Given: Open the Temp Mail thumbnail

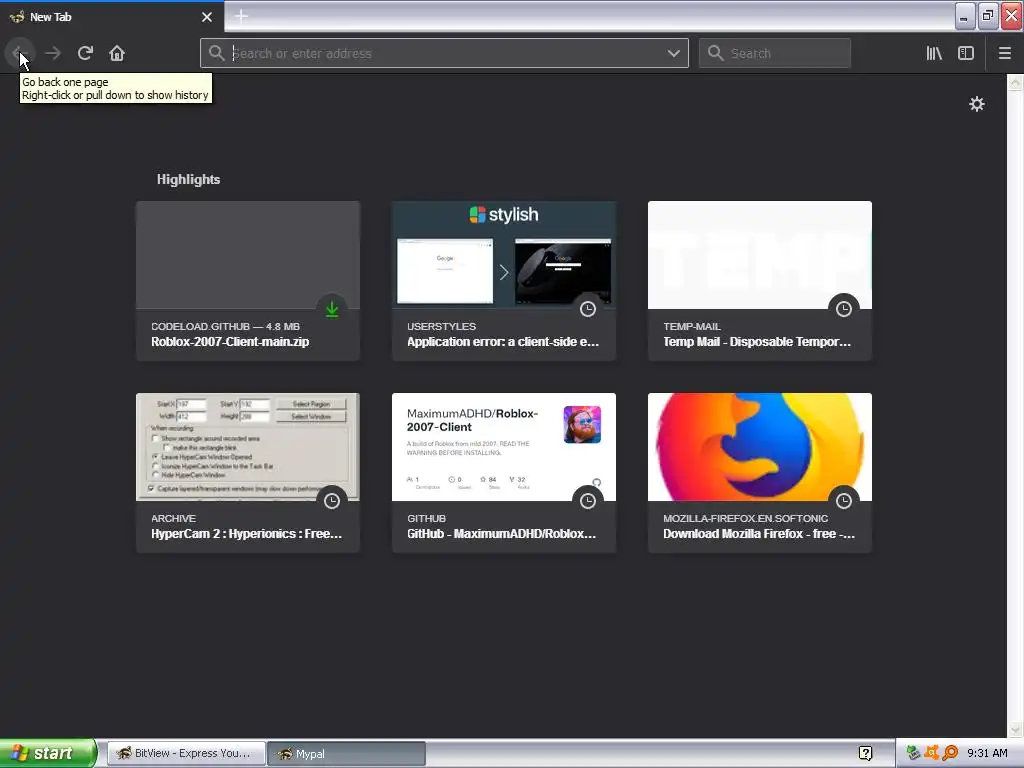Looking at the screenshot, I should click(760, 255).
